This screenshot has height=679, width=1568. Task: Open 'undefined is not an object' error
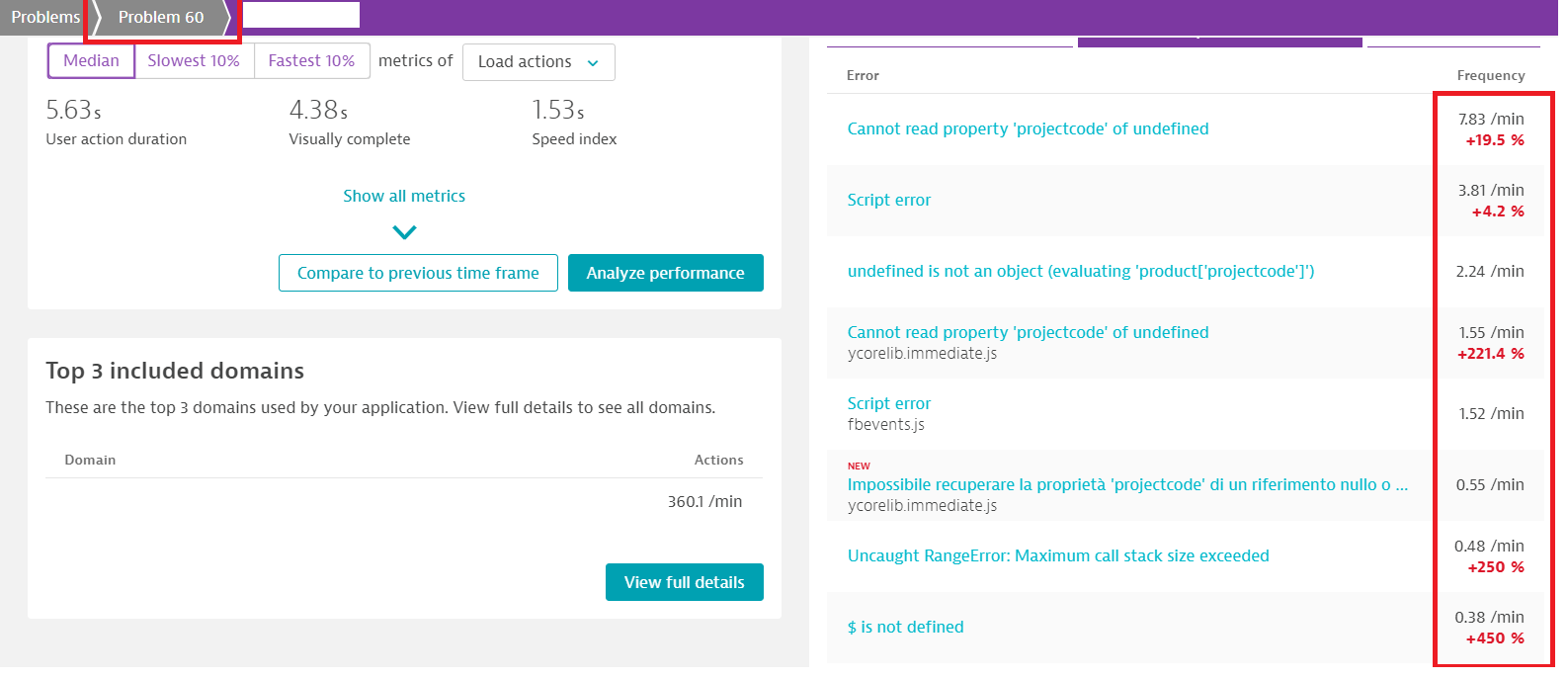(x=1080, y=271)
